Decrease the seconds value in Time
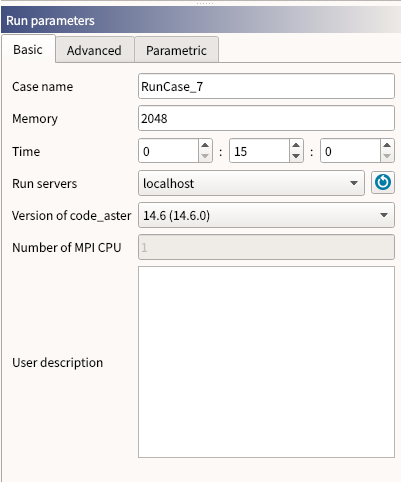This screenshot has height=482, width=401. (387, 156)
